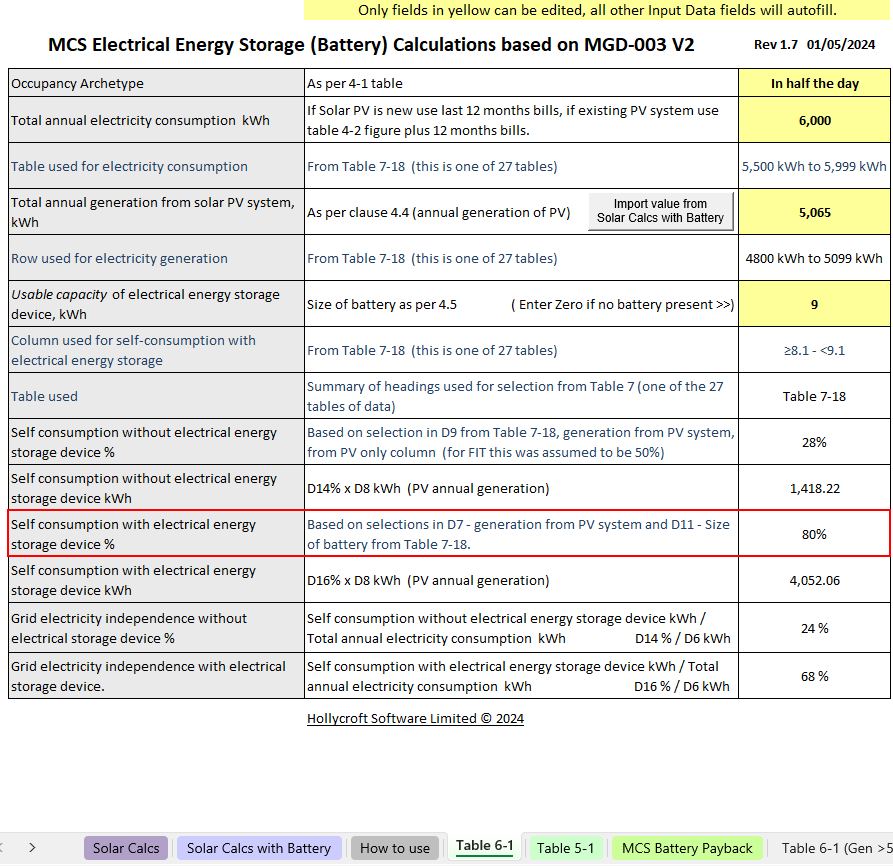Viewport: 893px width, 866px height.
Task: Click the Table 7-18 result cell
Action: click(814, 396)
